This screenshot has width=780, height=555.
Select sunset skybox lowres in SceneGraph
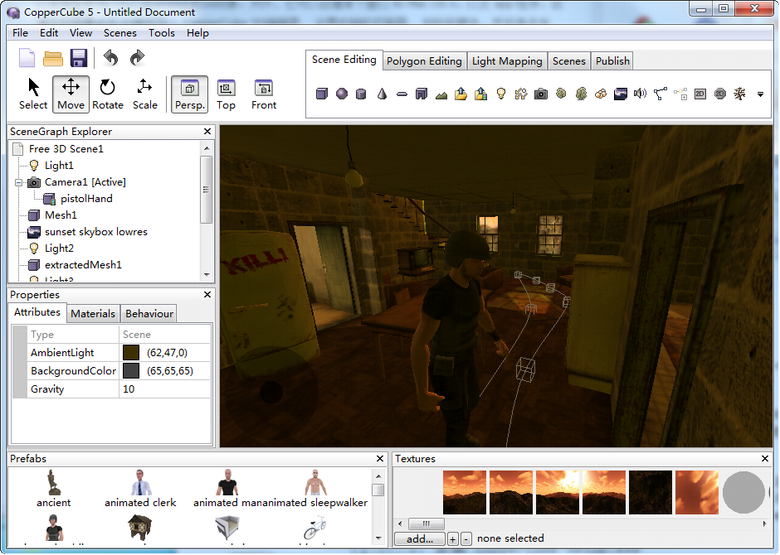[95, 232]
